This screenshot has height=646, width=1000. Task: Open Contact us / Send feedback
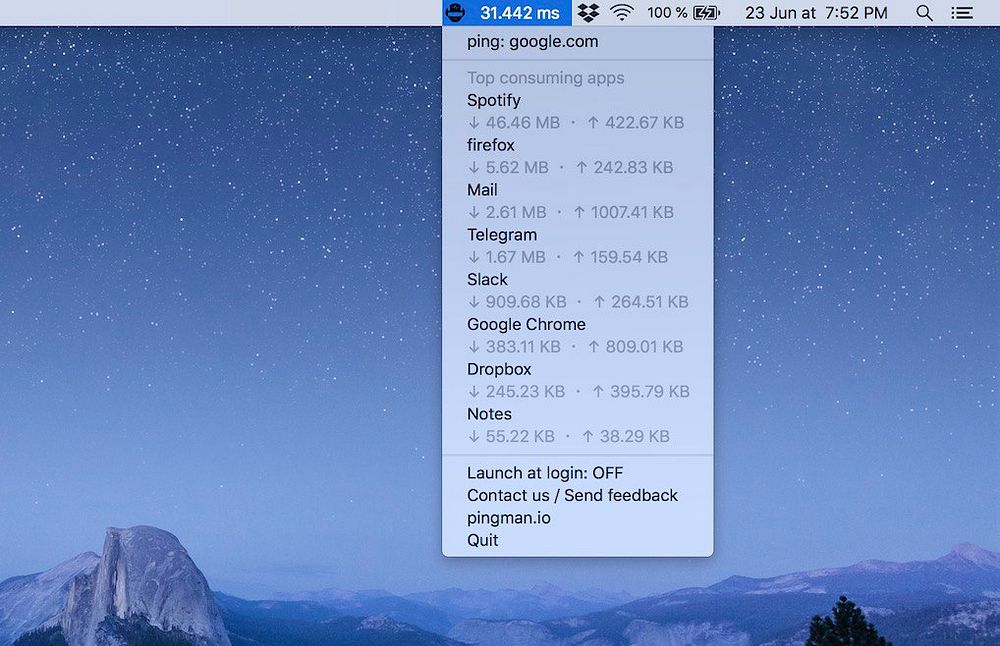click(x=578, y=496)
